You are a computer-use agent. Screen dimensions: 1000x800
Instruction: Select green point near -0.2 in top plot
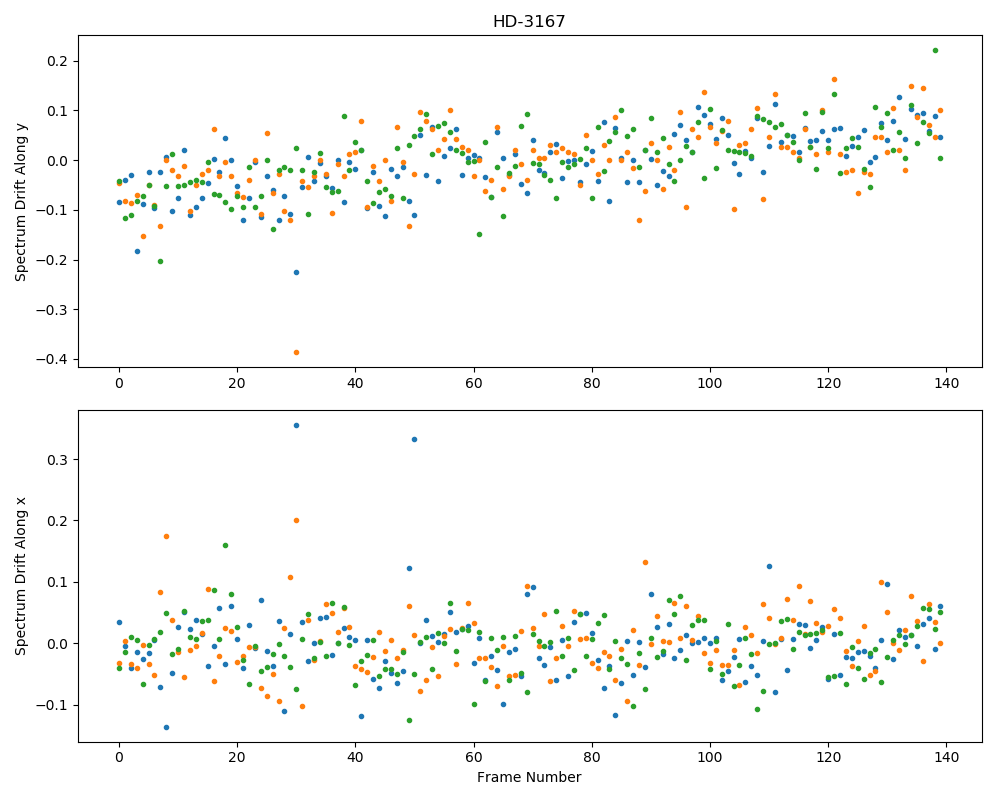[x=161, y=262]
